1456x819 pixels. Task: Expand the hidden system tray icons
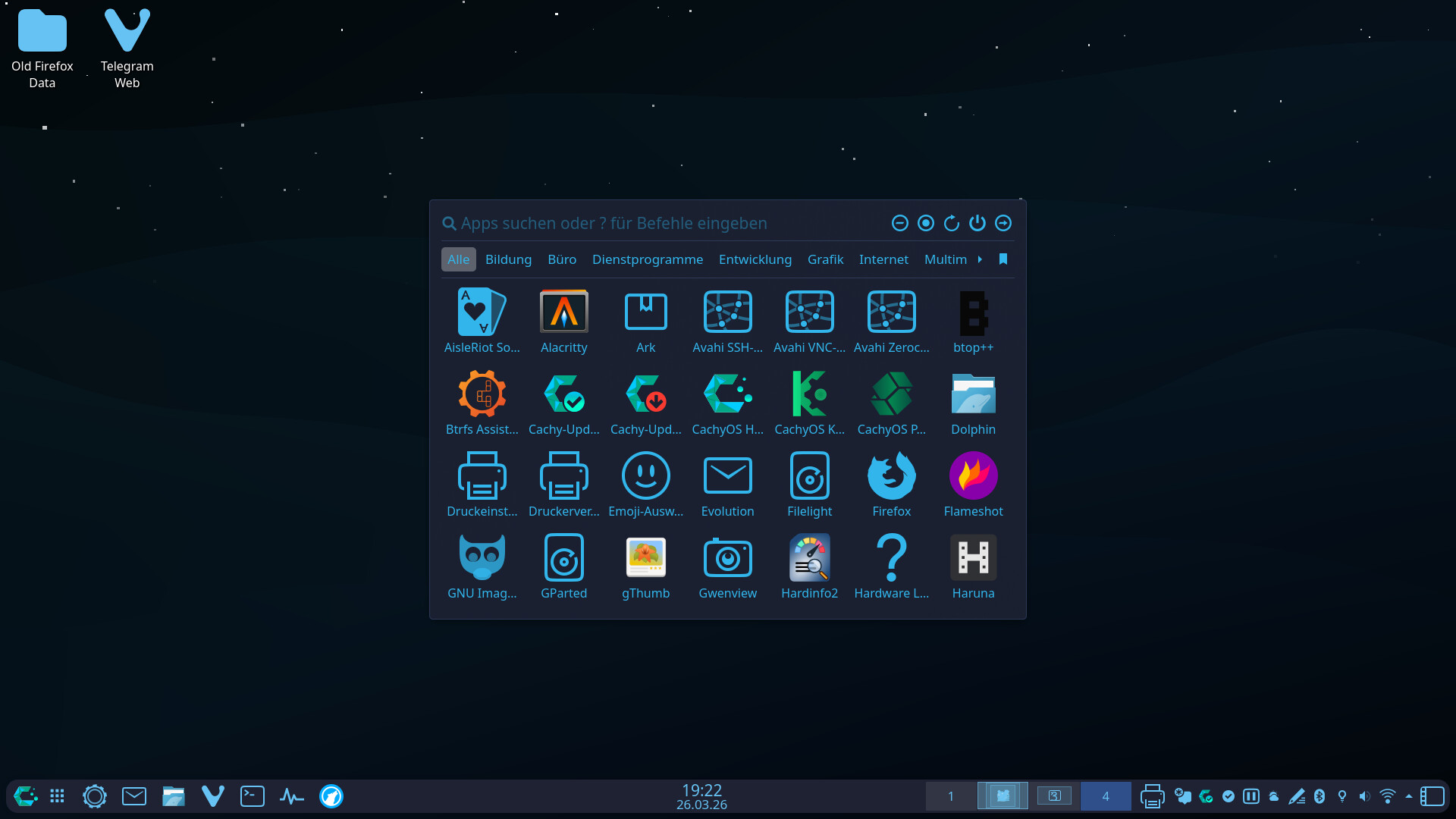pyautogui.click(x=1409, y=796)
